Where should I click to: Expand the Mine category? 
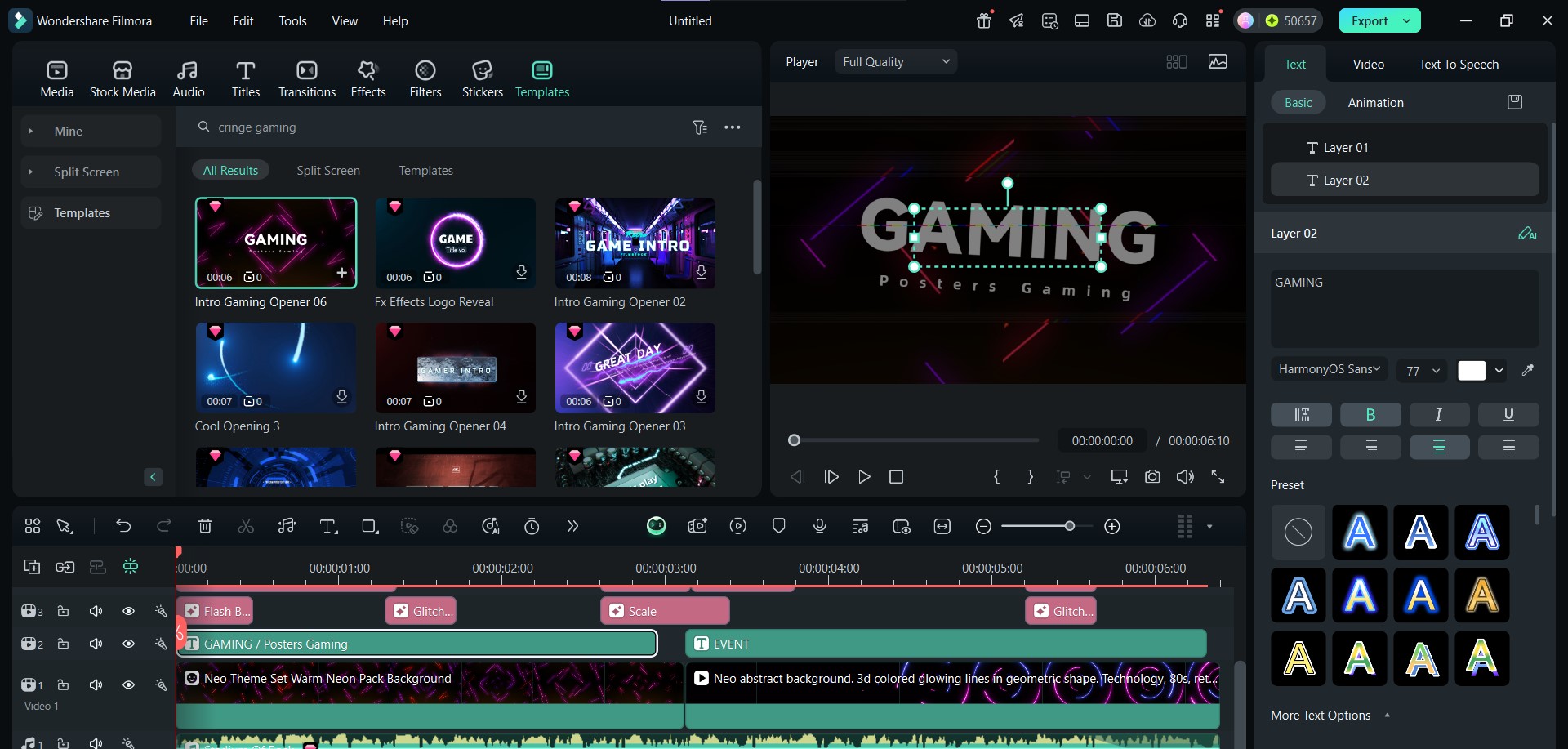pos(31,131)
